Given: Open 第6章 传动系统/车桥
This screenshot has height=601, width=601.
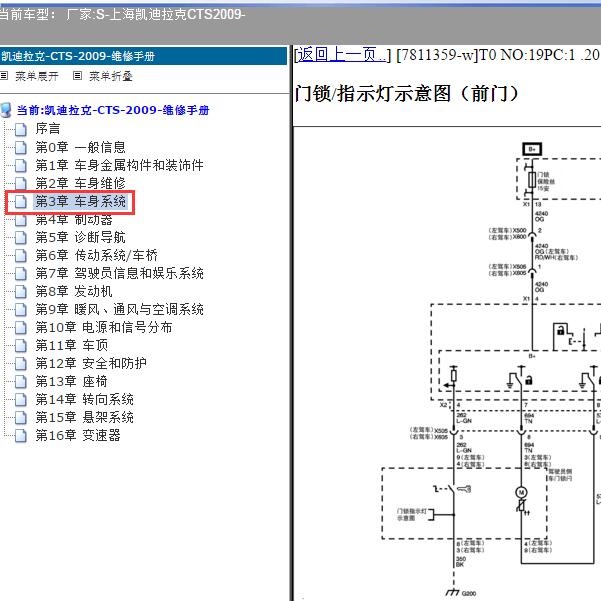Looking at the screenshot, I should tap(97, 255).
